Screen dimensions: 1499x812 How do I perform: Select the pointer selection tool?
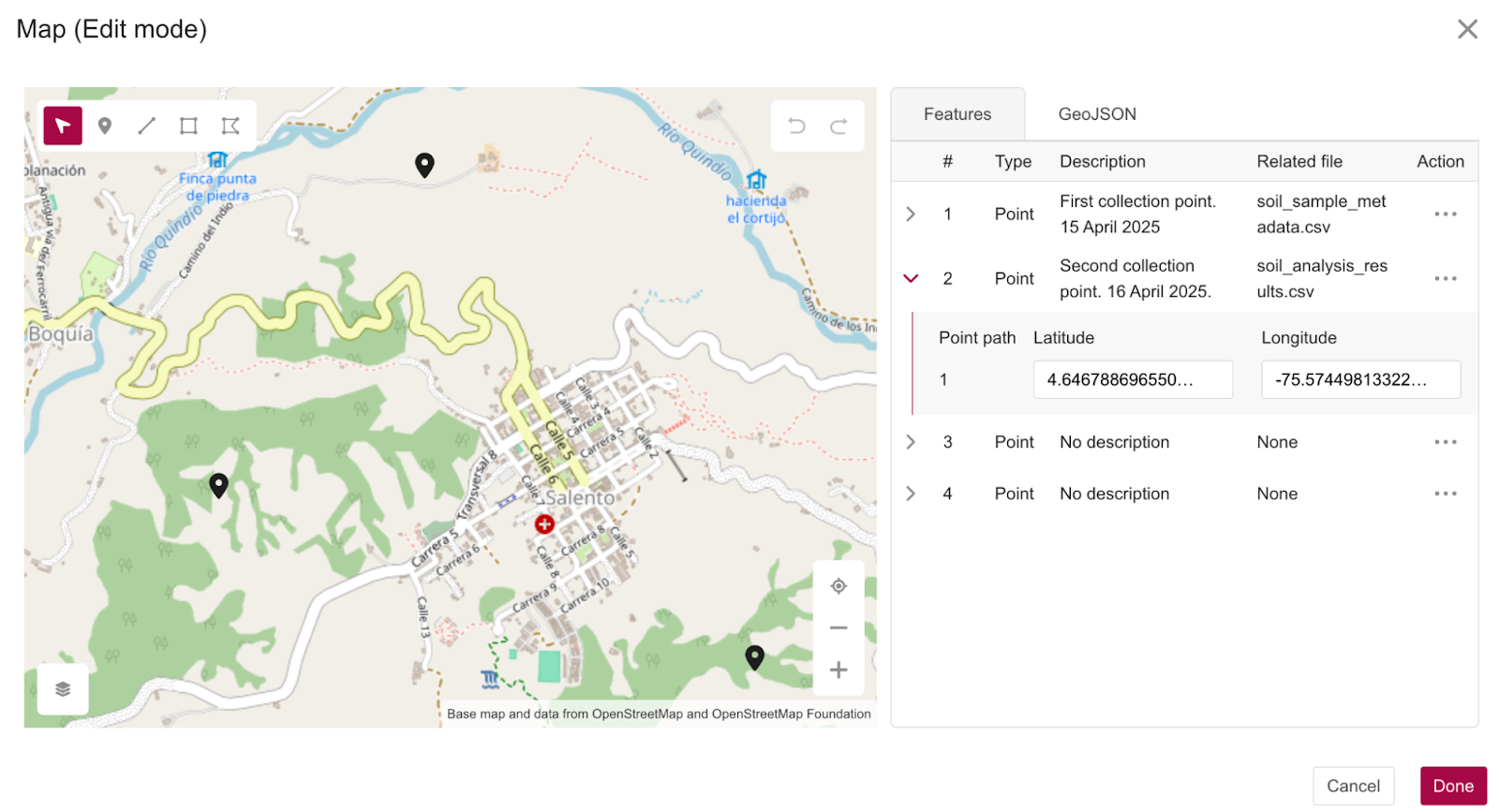pyautogui.click(x=63, y=125)
